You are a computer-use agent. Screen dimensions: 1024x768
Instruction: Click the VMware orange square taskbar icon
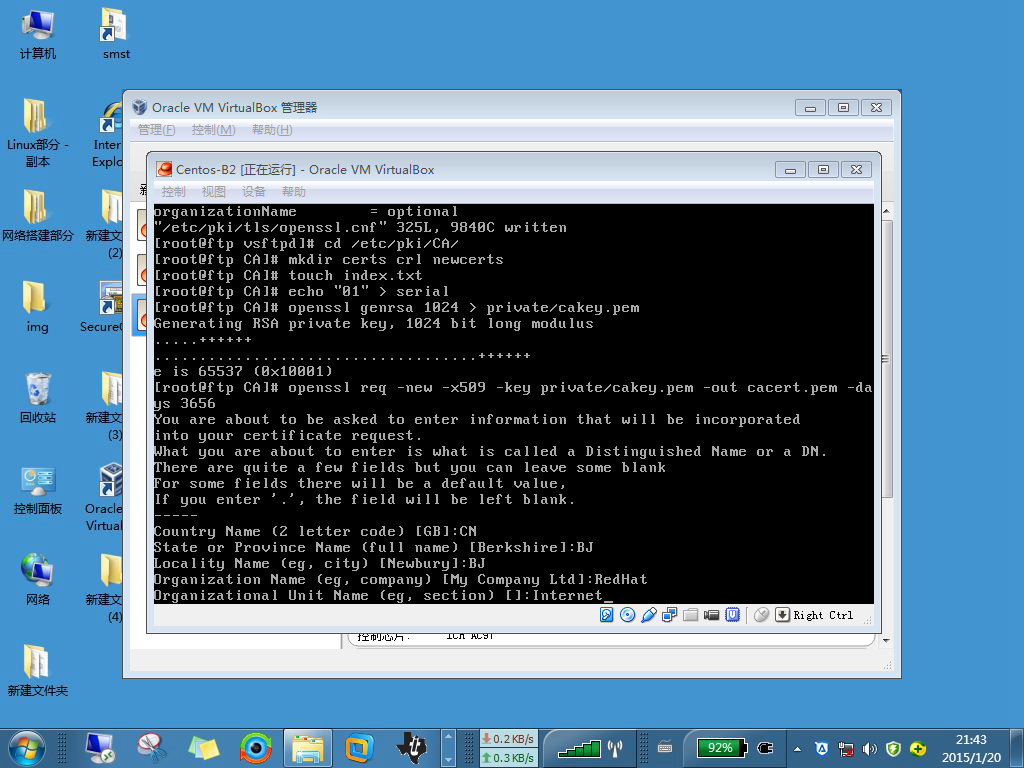359,748
